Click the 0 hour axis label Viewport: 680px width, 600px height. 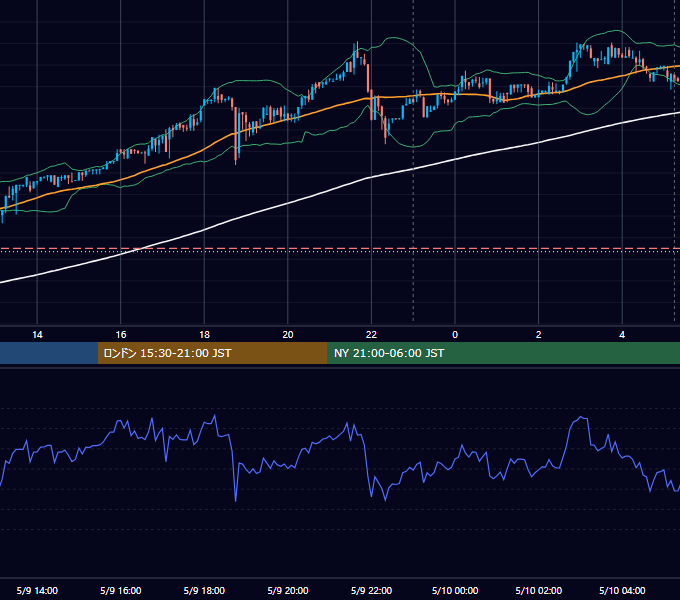pos(455,335)
